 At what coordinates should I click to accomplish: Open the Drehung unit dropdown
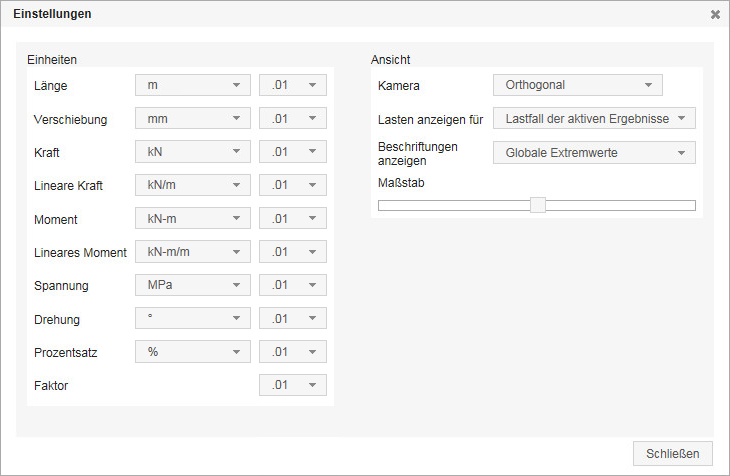pos(192,319)
